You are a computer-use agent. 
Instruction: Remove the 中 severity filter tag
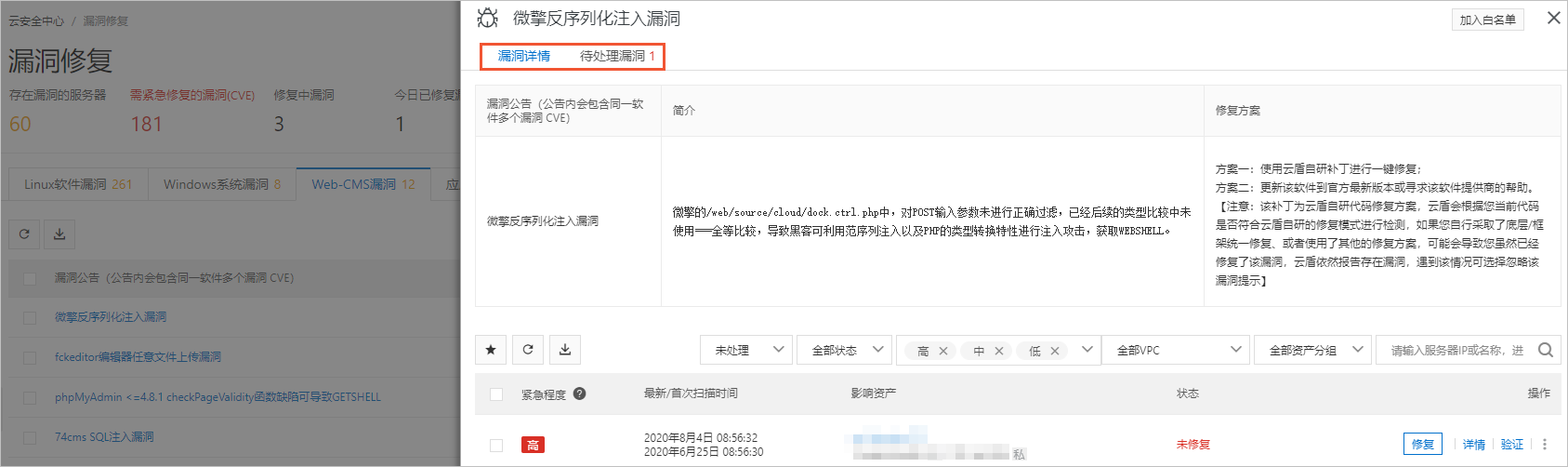(999, 351)
